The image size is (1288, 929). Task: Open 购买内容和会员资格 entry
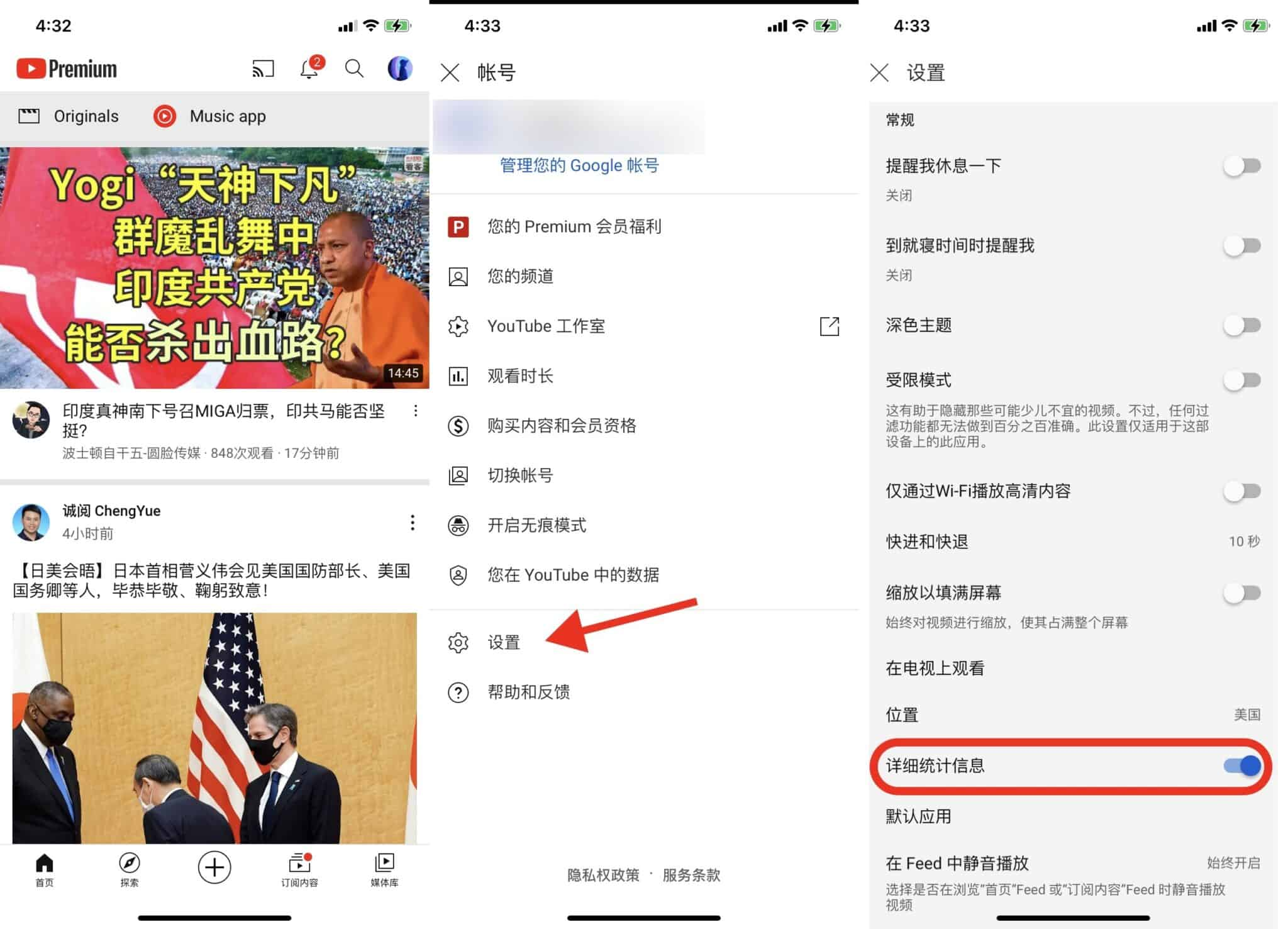pos(644,426)
